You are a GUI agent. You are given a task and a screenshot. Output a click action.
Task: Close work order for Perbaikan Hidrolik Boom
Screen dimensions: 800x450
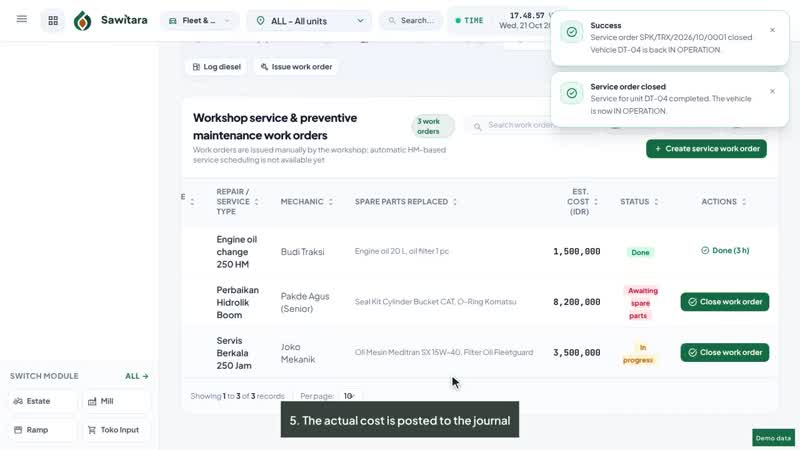[724, 302]
